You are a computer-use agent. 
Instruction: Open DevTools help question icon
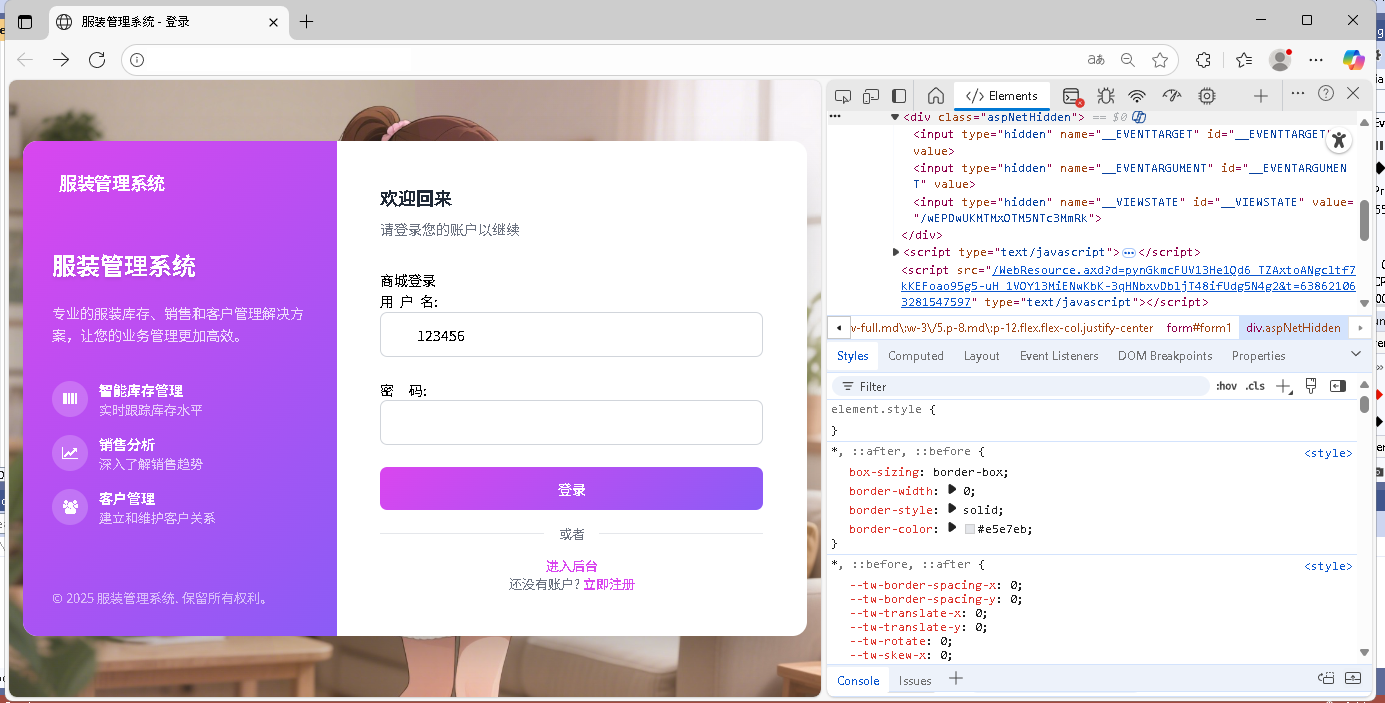[1326, 93]
